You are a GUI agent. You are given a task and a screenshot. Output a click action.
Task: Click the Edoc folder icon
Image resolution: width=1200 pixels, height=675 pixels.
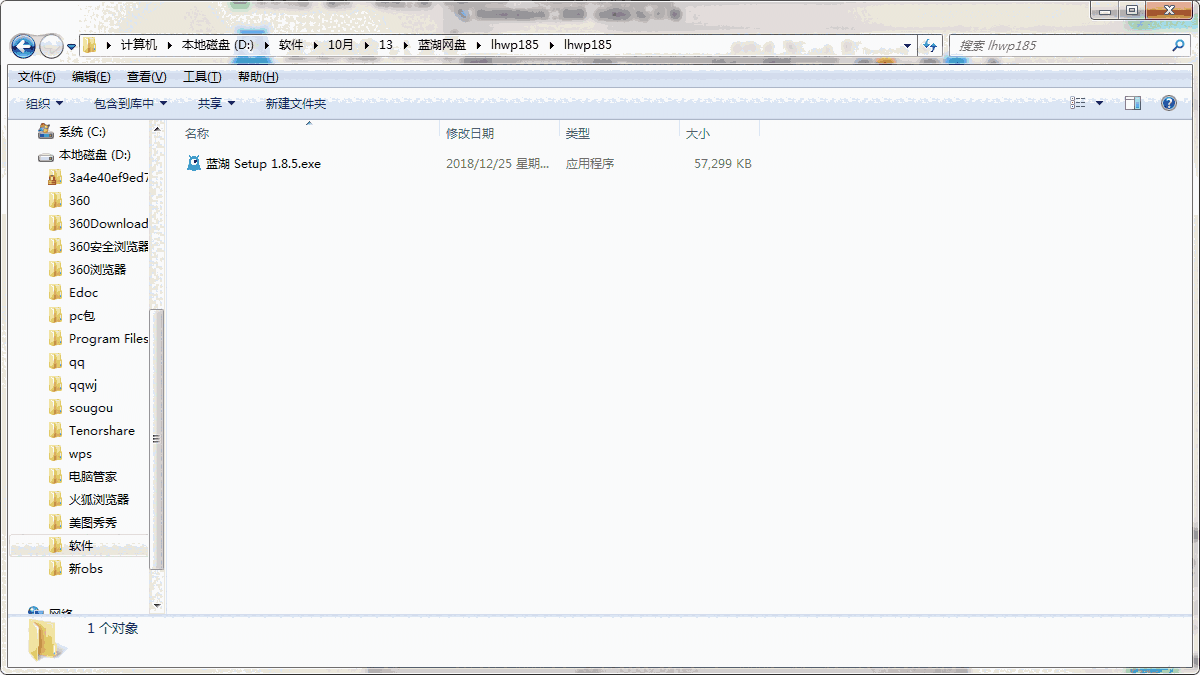click(55, 293)
